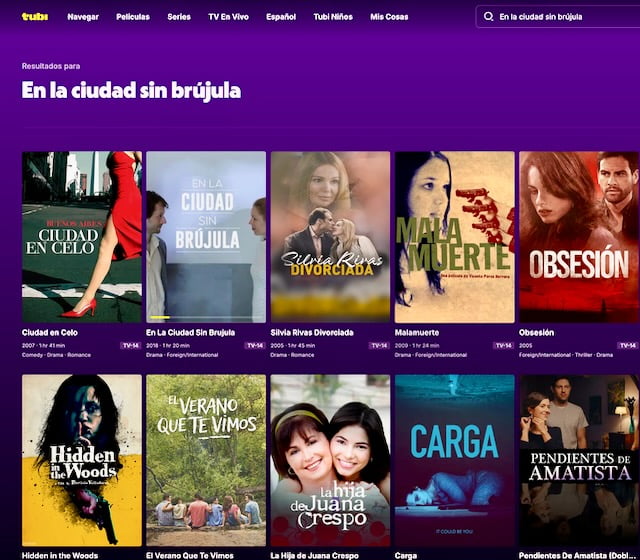Click the Obsesión title link

coord(536,333)
